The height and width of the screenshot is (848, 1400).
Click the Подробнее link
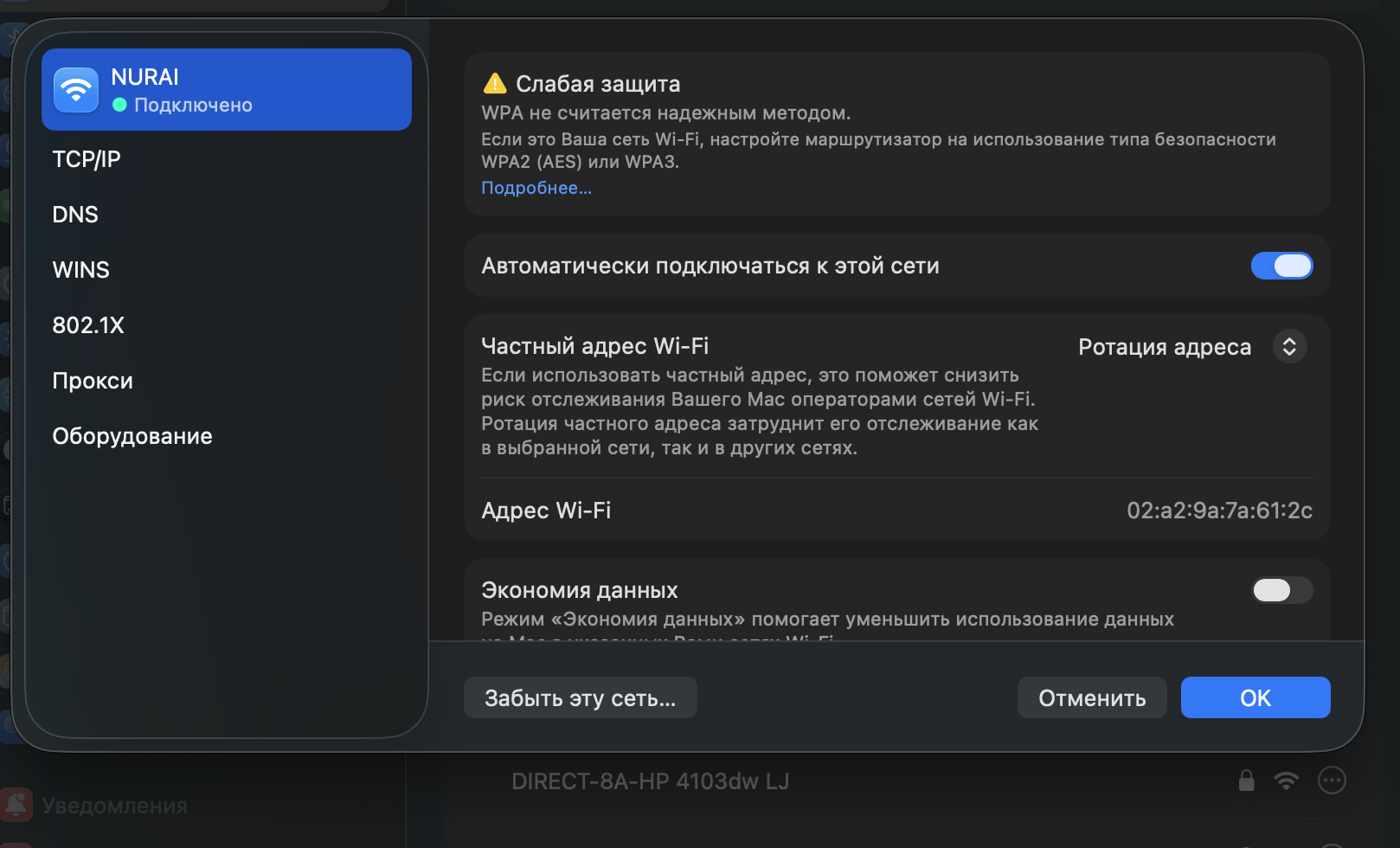pyautogui.click(x=536, y=188)
